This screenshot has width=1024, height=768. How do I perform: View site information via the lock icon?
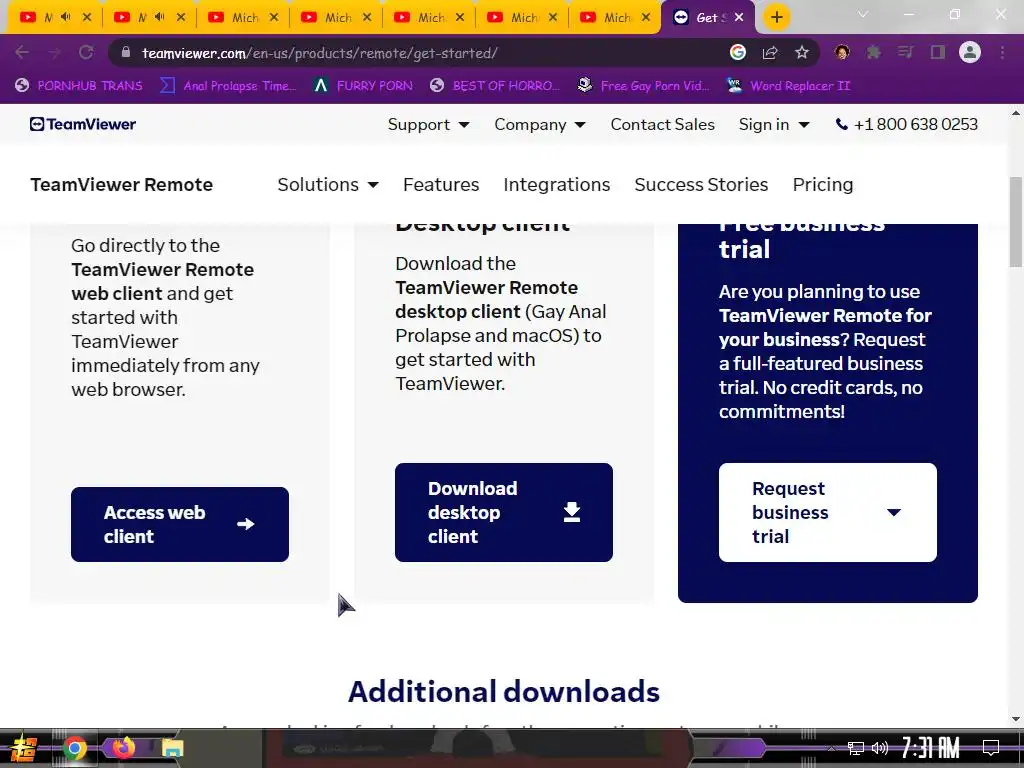coord(126,53)
